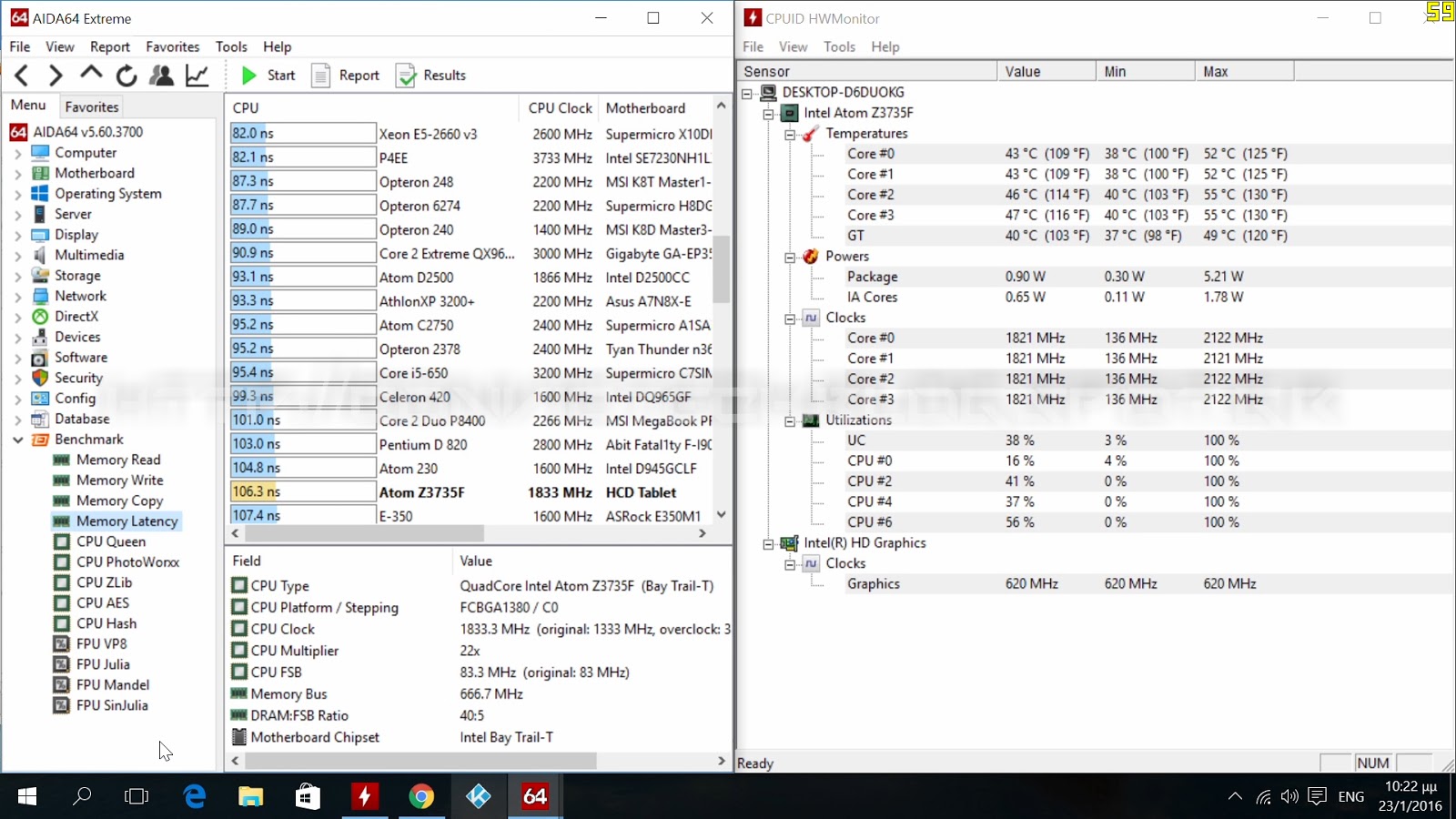Viewport: 1456px width, 819px height.
Task: Start the benchmark with the green play icon
Action: (x=248, y=76)
